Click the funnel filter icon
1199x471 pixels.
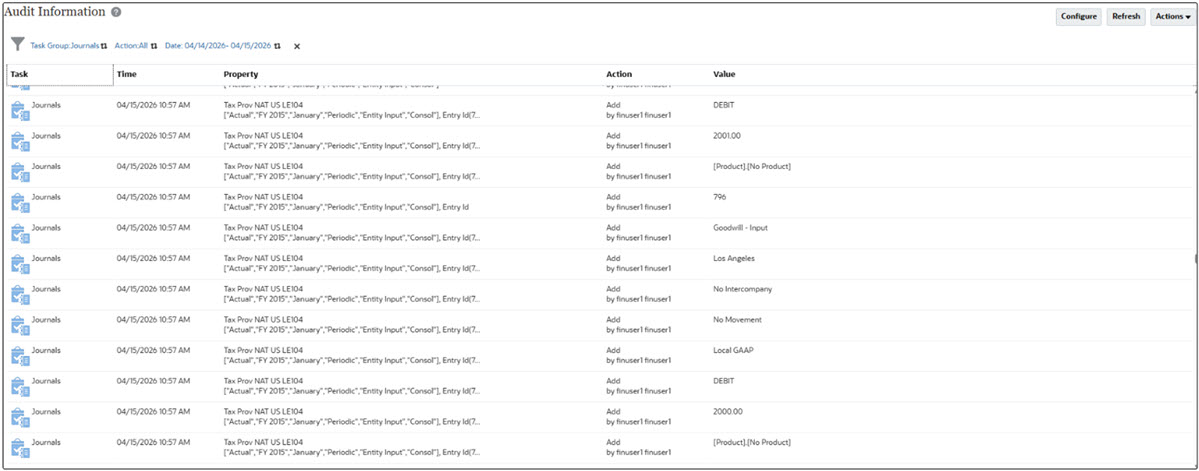click(18, 44)
